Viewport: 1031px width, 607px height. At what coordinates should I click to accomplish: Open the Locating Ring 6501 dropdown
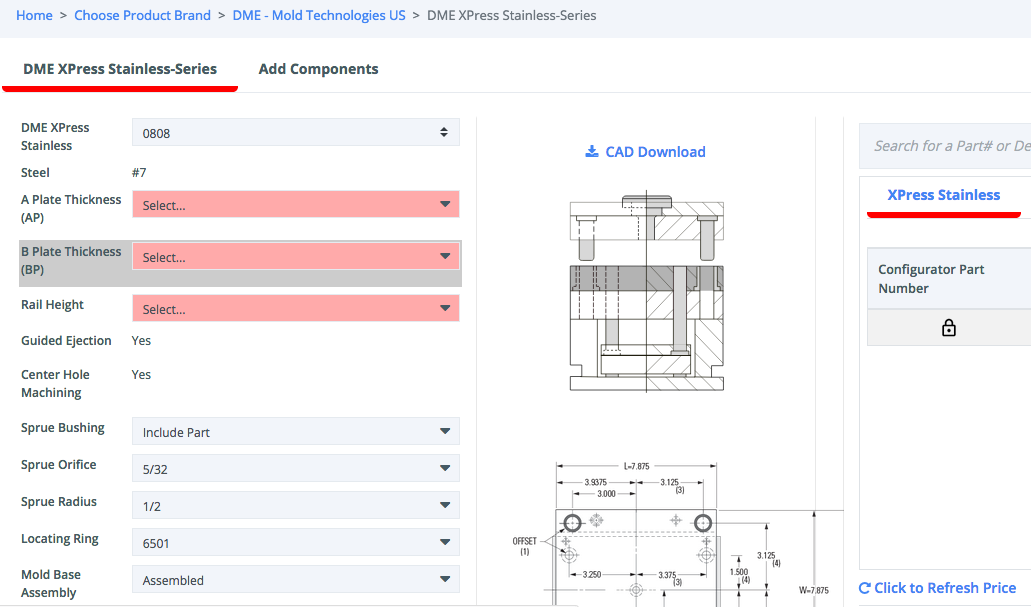[296, 543]
